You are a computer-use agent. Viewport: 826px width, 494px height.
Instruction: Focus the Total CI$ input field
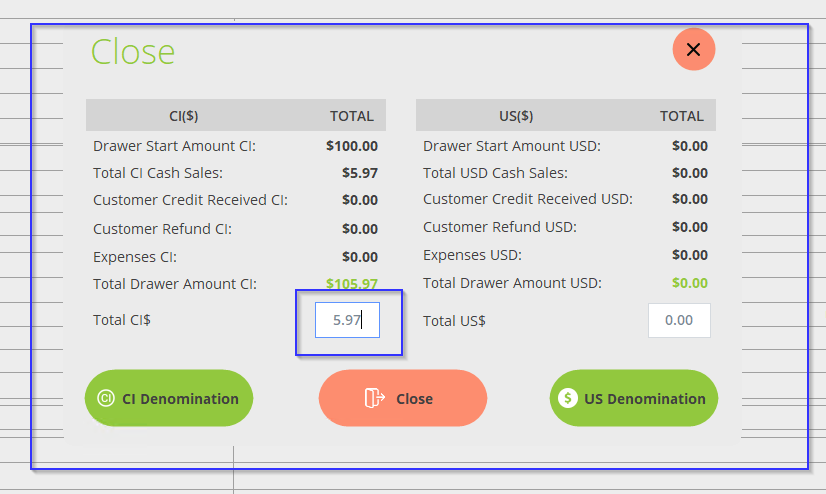tap(347, 321)
